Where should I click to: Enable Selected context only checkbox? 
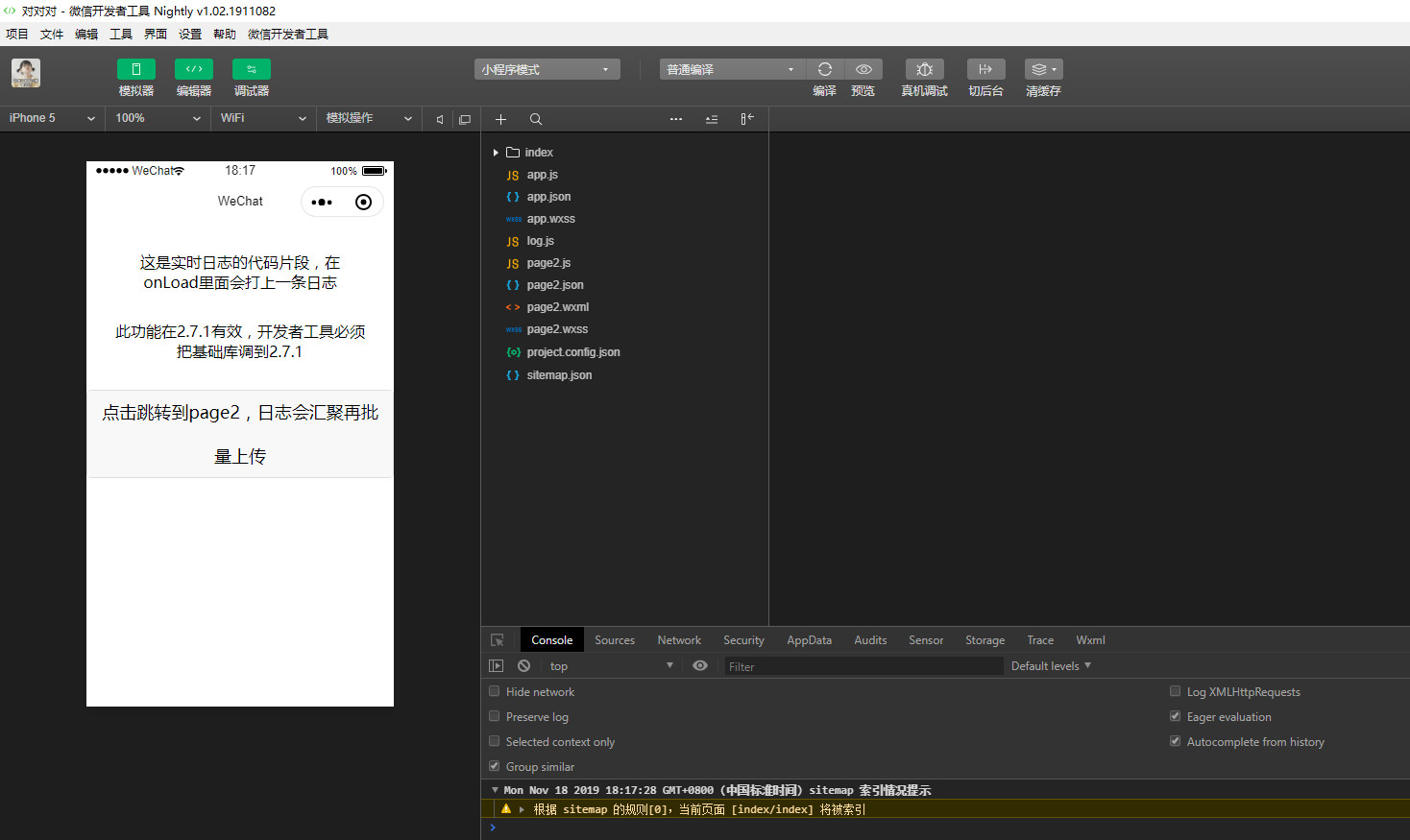click(495, 741)
